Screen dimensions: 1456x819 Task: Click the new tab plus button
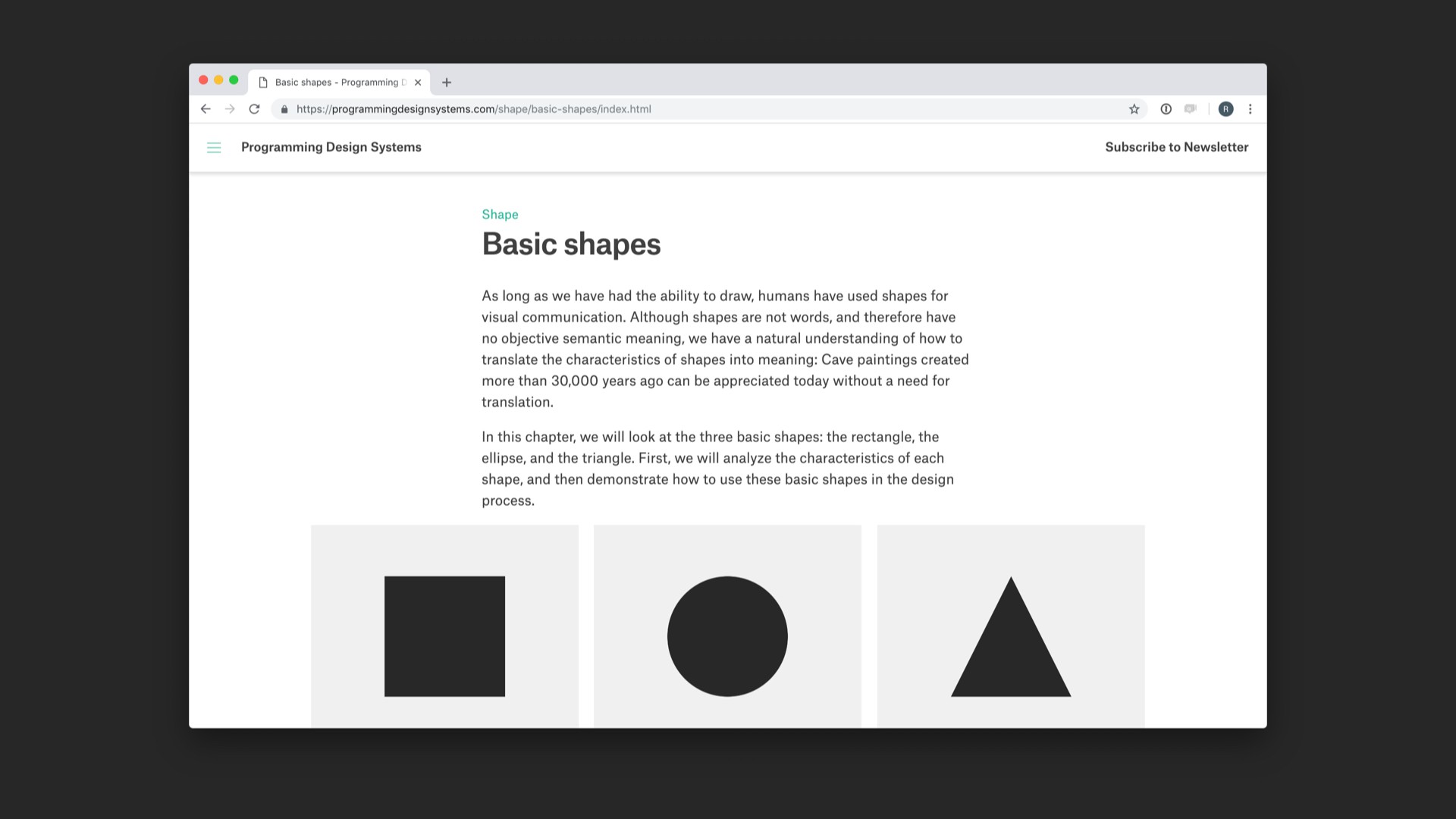click(446, 82)
